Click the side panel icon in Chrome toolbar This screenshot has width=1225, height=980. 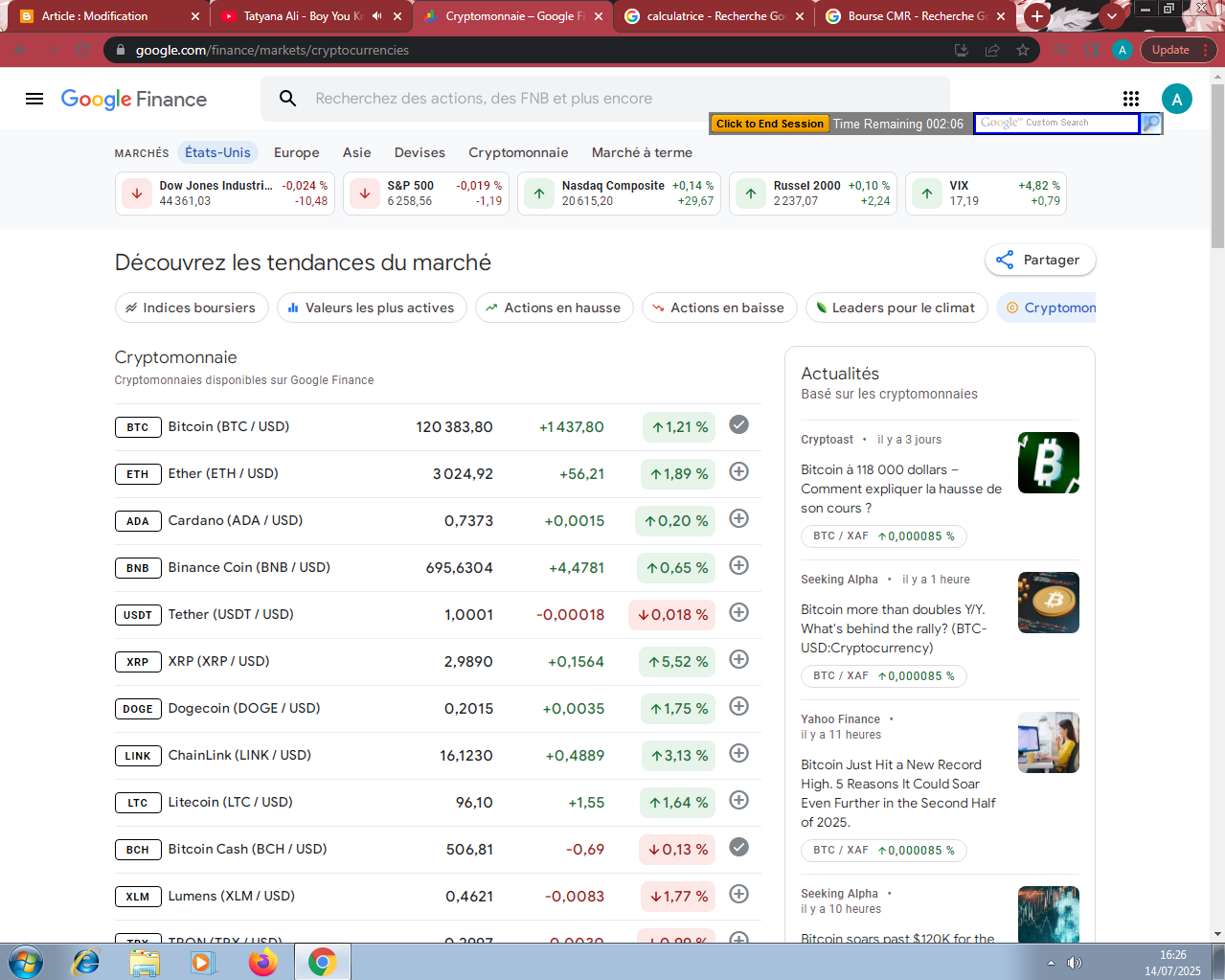[1092, 50]
